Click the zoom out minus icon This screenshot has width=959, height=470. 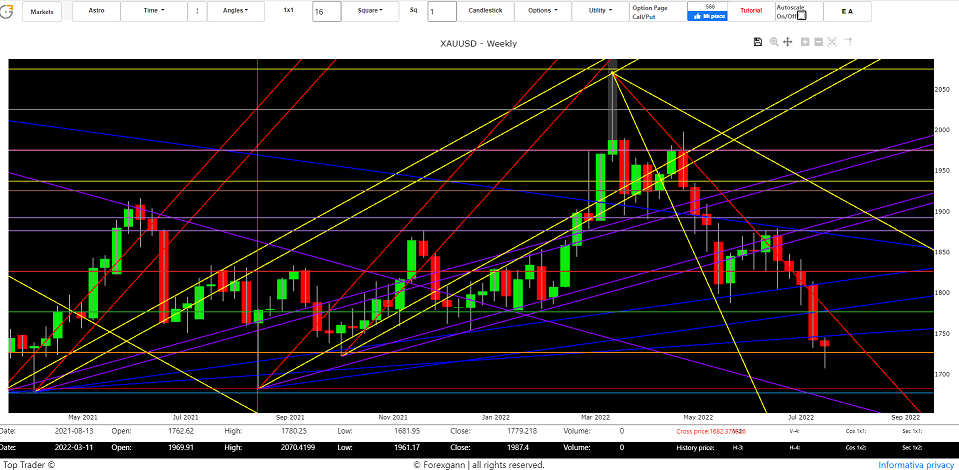[x=818, y=42]
